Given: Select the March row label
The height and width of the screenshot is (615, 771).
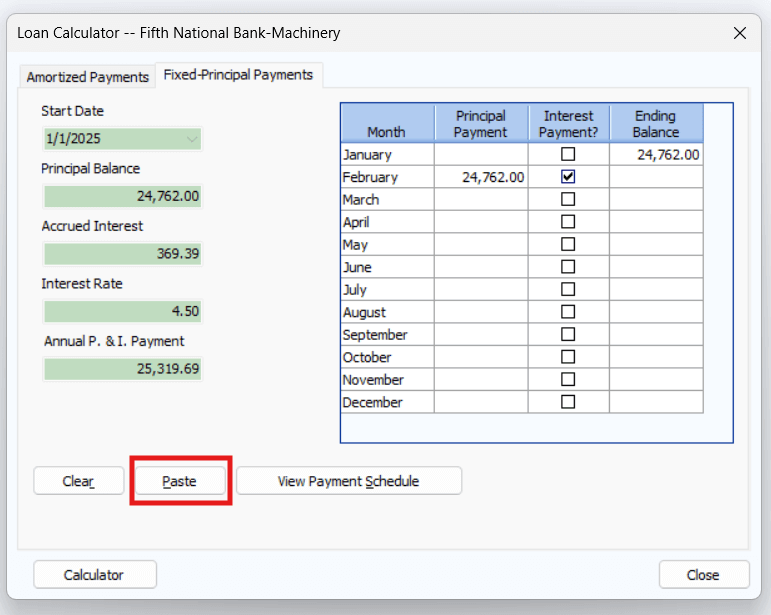Looking at the screenshot, I should pos(387,200).
